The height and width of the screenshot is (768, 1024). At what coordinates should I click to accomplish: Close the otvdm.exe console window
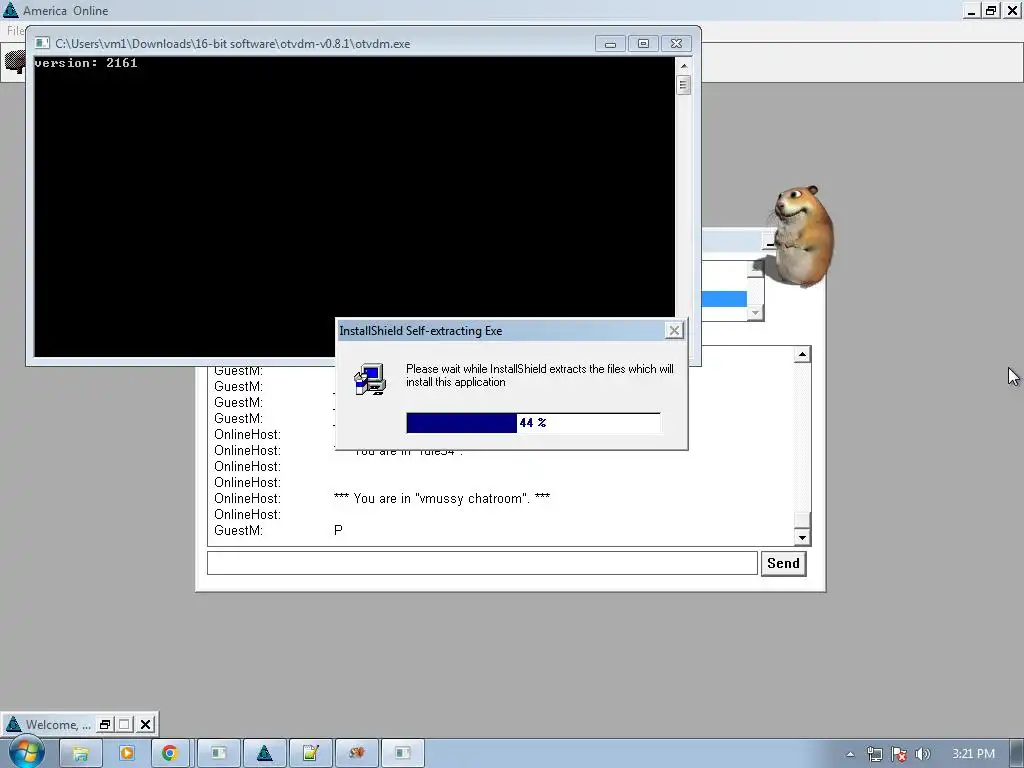pos(677,44)
